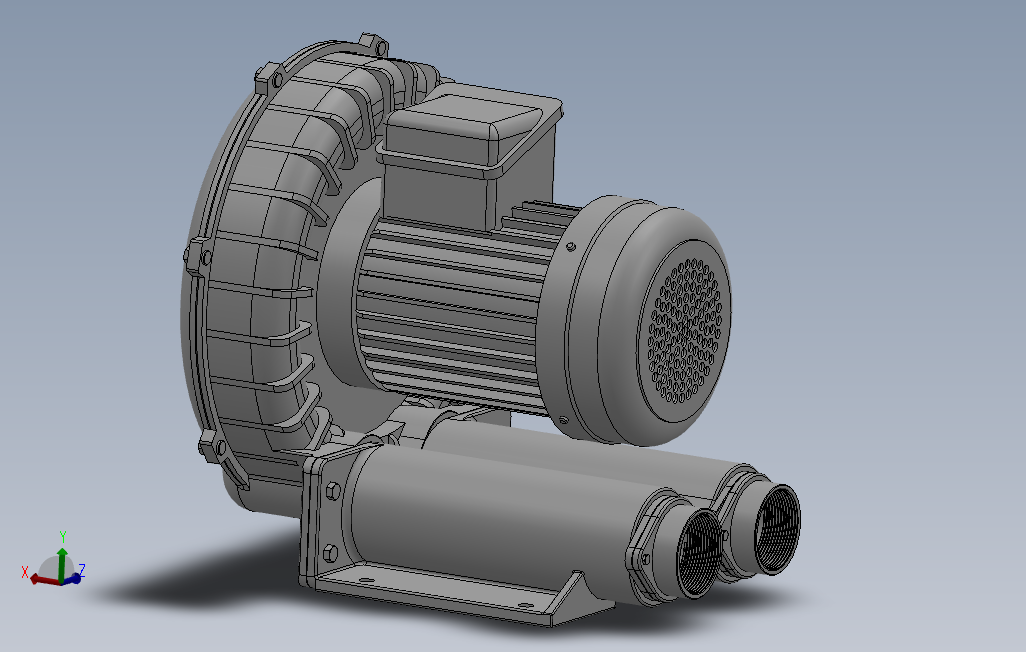The image size is (1026, 652).
Task: Click the red X axis of the orientation triad
Action: click(x=45, y=579)
